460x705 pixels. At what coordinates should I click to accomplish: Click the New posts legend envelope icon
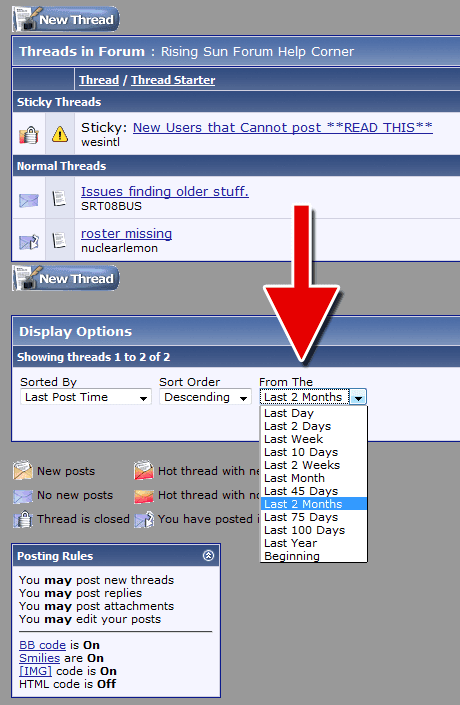(x=22, y=470)
